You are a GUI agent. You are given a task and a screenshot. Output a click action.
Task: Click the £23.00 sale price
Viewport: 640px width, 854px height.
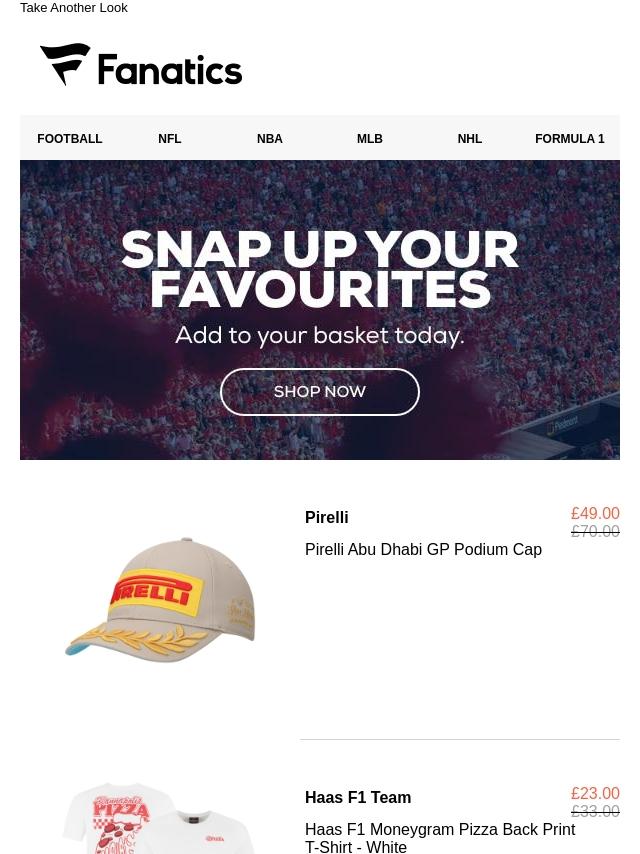pyautogui.click(x=595, y=793)
